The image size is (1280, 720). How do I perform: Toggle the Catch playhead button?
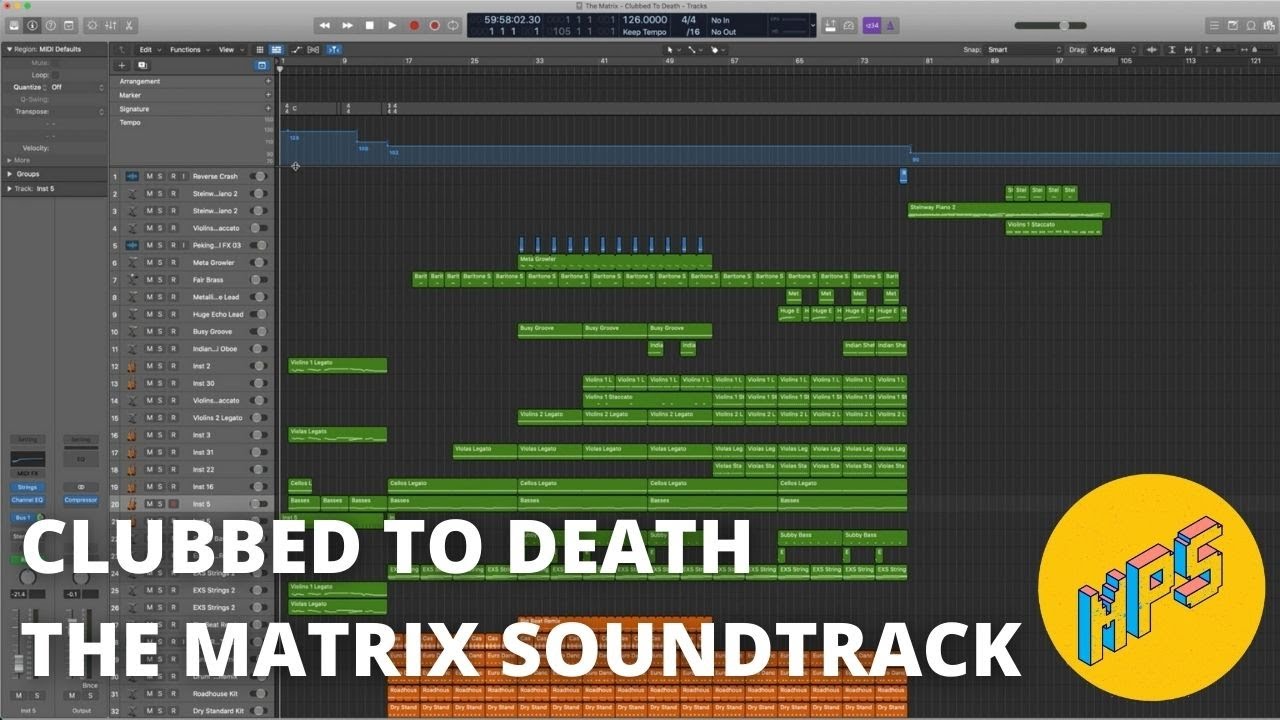click(334, 49)
